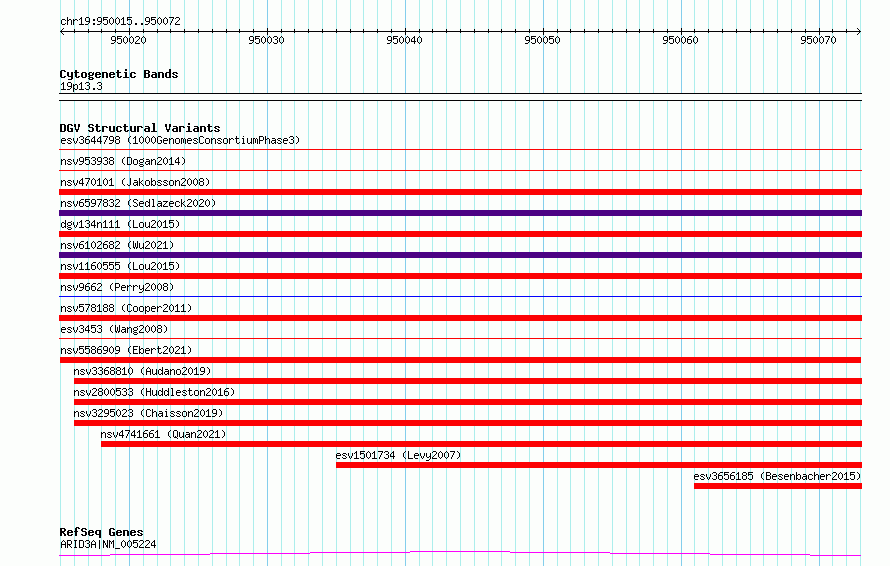Viewport: 890px width, 566px height.
Task: Click the Cytogenetic Bands track heading
Action: click(119, 74)
